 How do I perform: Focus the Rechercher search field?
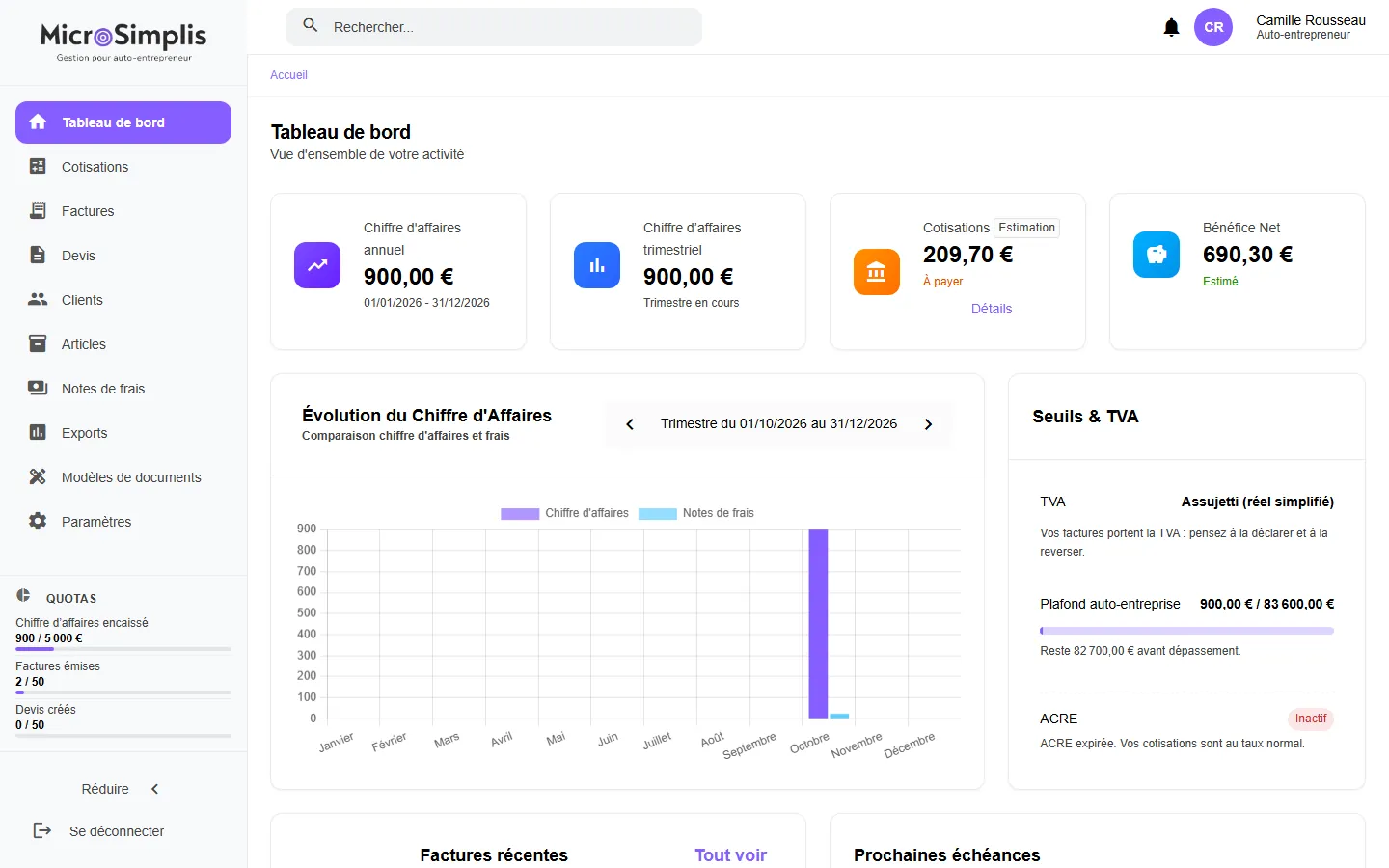tap(494, 27)
